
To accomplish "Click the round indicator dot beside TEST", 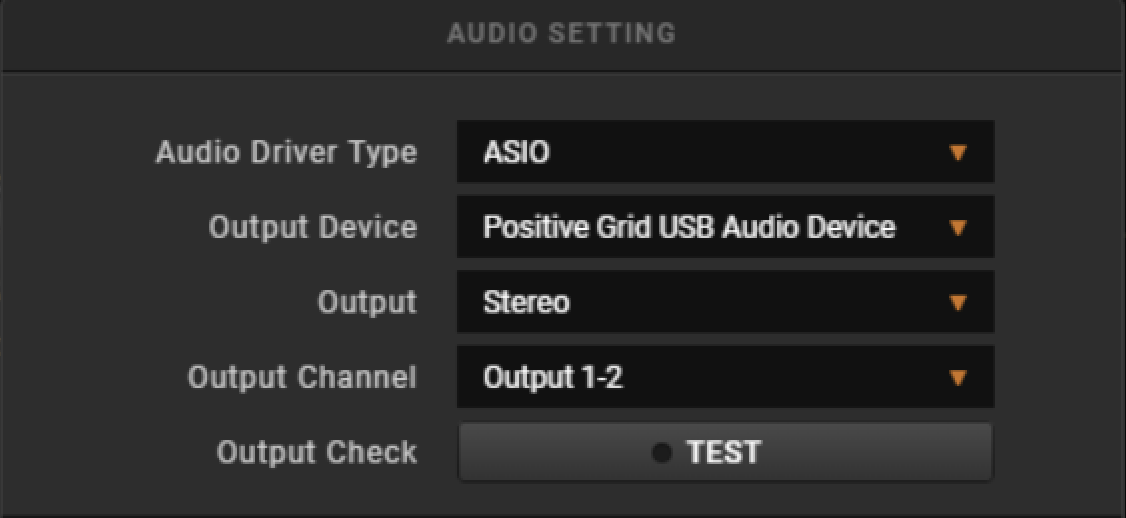I will [x=662, y=453].
